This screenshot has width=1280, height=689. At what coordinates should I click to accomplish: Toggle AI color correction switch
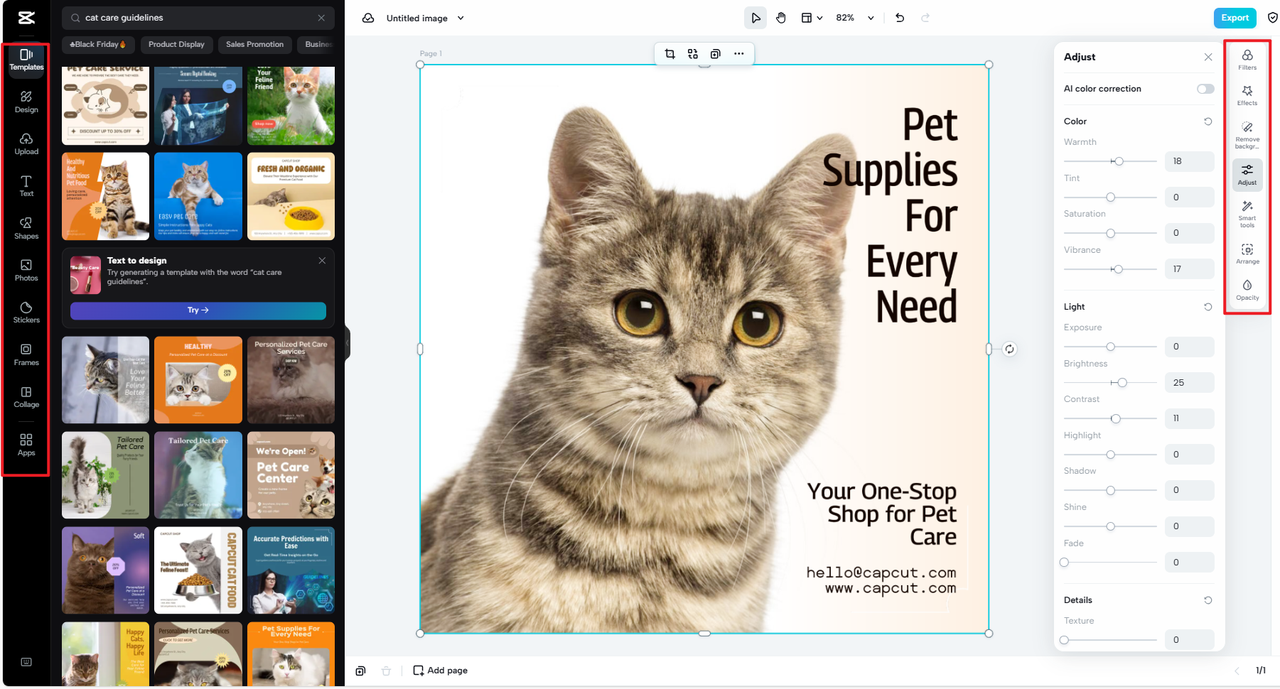click(1205, 89)
